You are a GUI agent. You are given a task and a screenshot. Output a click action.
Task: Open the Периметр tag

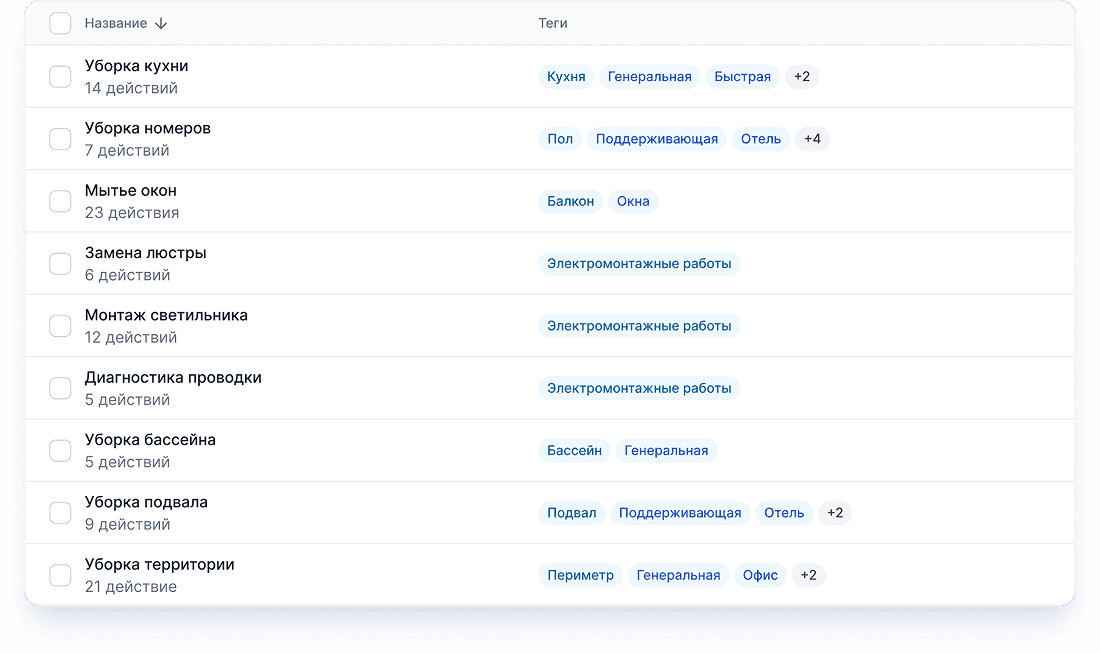pyautogui.click(x=580, y=574)
